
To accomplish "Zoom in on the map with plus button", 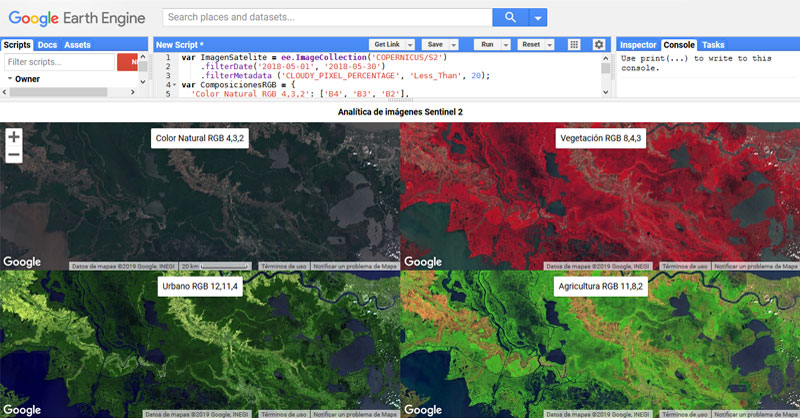I will [14, 136].
